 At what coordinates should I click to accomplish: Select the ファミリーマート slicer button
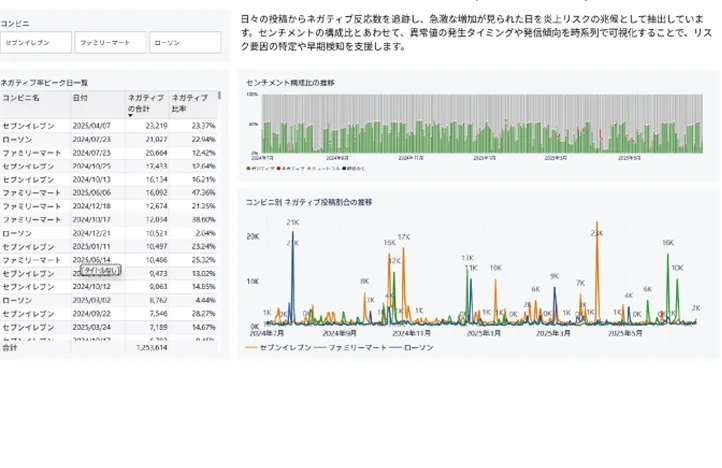(111, 42)
